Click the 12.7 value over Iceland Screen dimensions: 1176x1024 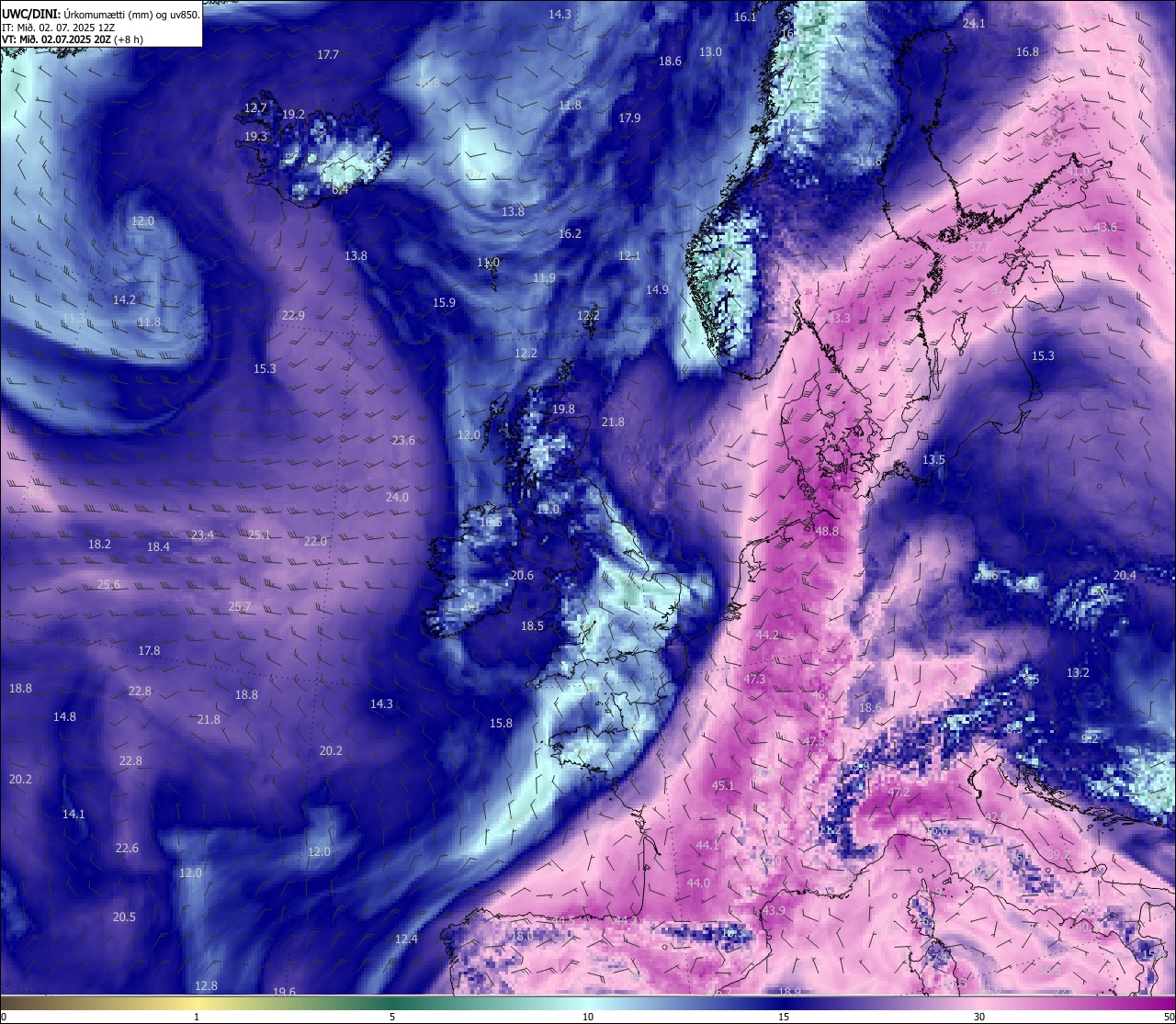tap(255, 108)
